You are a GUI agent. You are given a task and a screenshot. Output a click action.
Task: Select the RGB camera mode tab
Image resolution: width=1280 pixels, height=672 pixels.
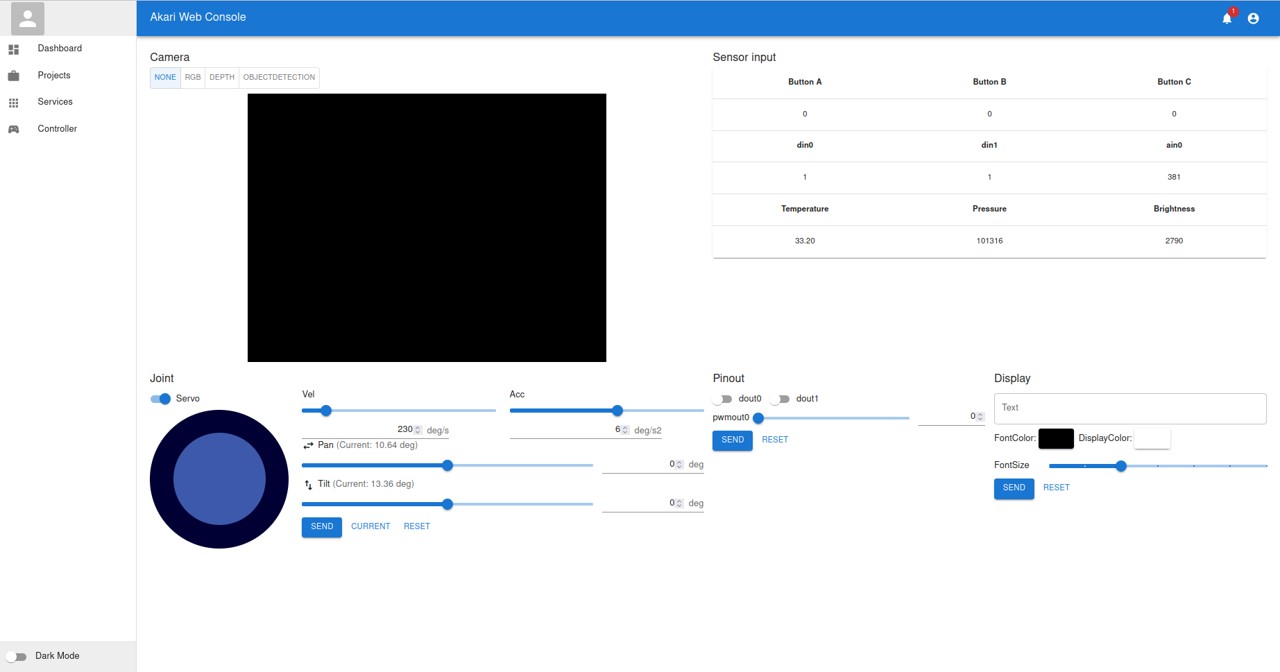(x=193, y=77)
